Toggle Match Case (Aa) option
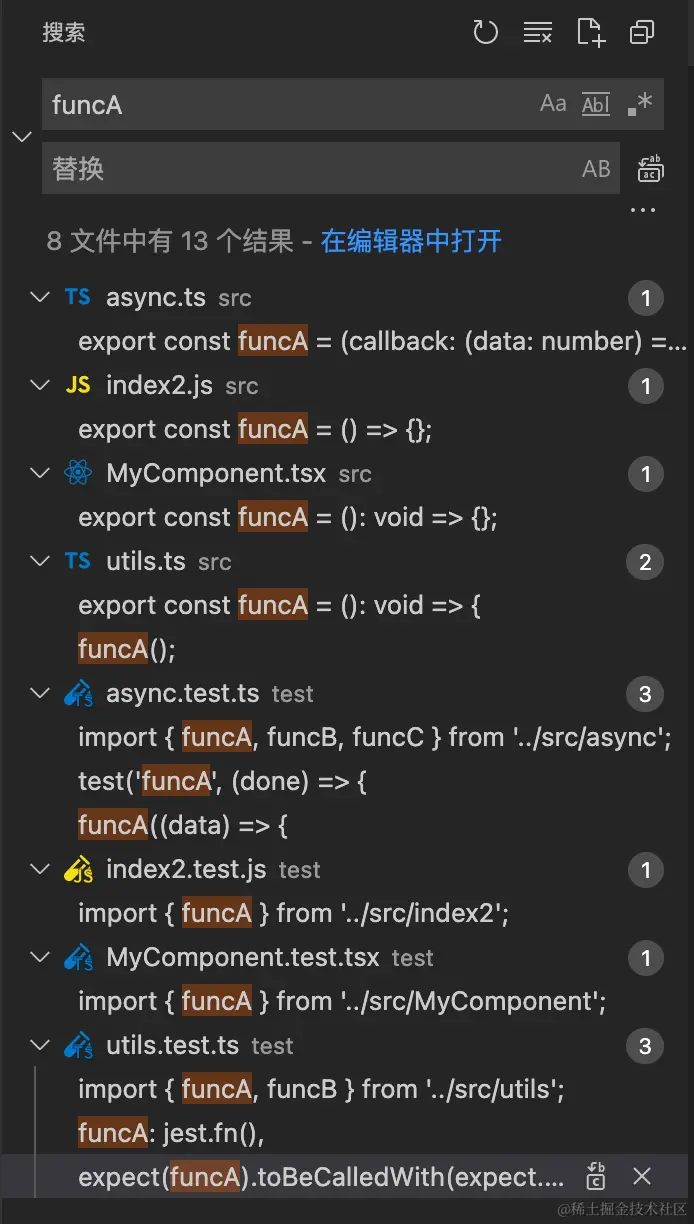Screen dimensions: 694x1224 553,104
